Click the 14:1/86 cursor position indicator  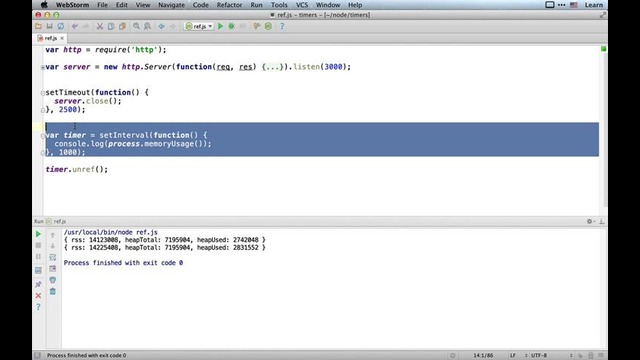[483, 356]
